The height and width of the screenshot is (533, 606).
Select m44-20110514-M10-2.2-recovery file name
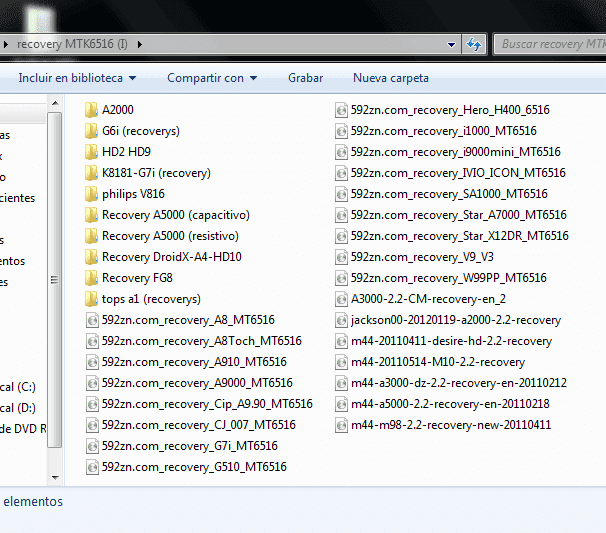[x=438, y=362]
